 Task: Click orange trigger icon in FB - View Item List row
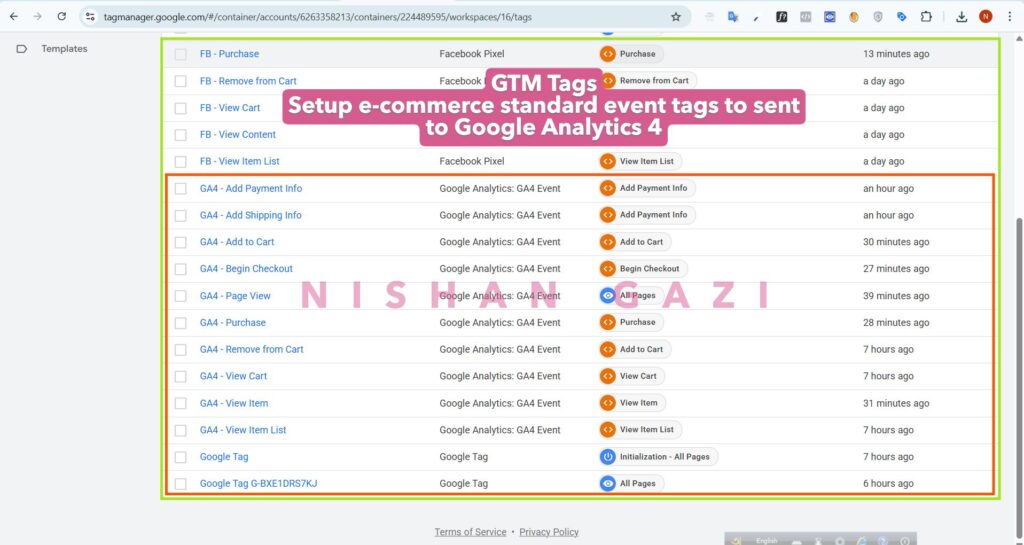[x=607, y=161]
